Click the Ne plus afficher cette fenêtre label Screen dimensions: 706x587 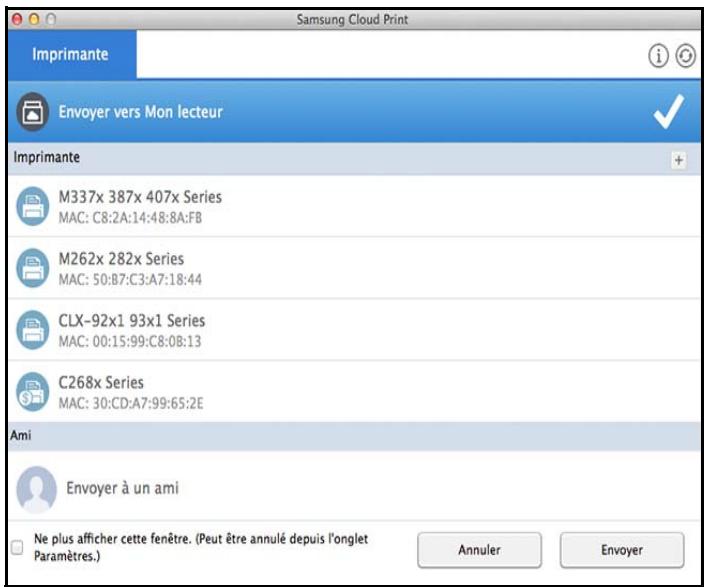[201, 547]
